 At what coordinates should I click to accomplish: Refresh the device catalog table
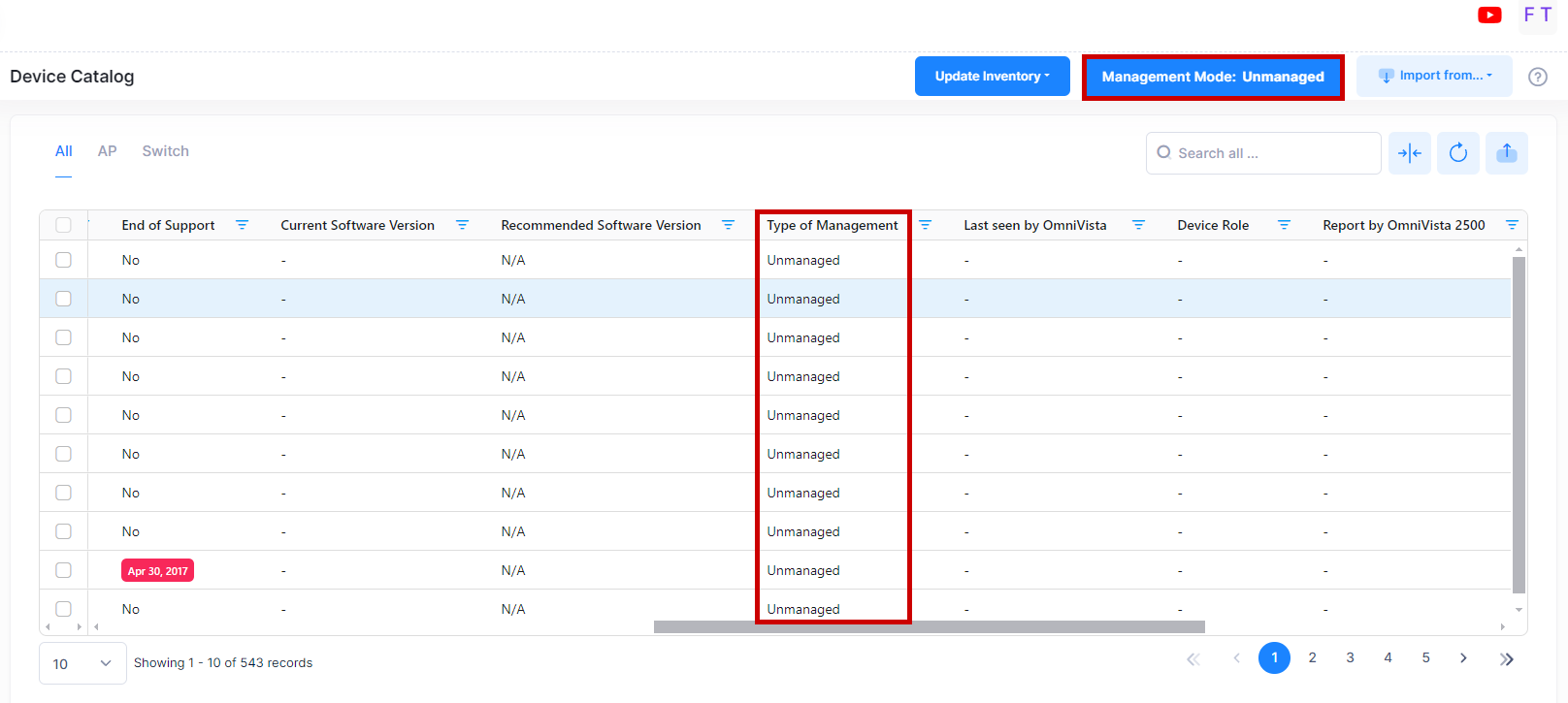coord(1457,153)
